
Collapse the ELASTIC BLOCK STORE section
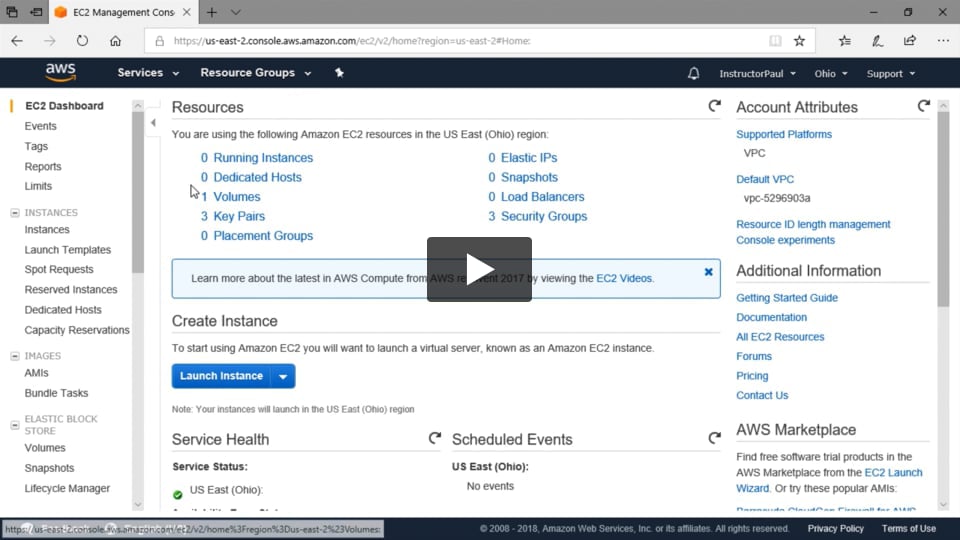coord(14,419)
